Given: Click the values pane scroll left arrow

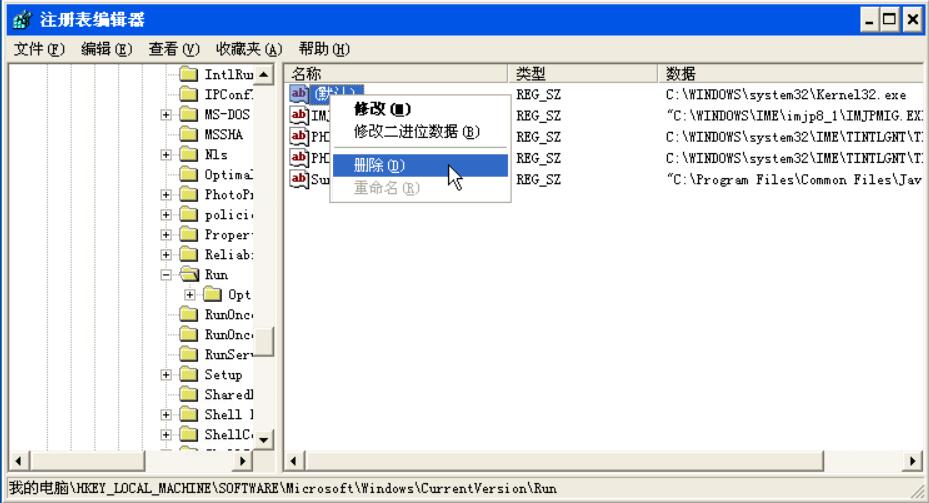Looking at the screenshot, I should click(x=294, y=460).
